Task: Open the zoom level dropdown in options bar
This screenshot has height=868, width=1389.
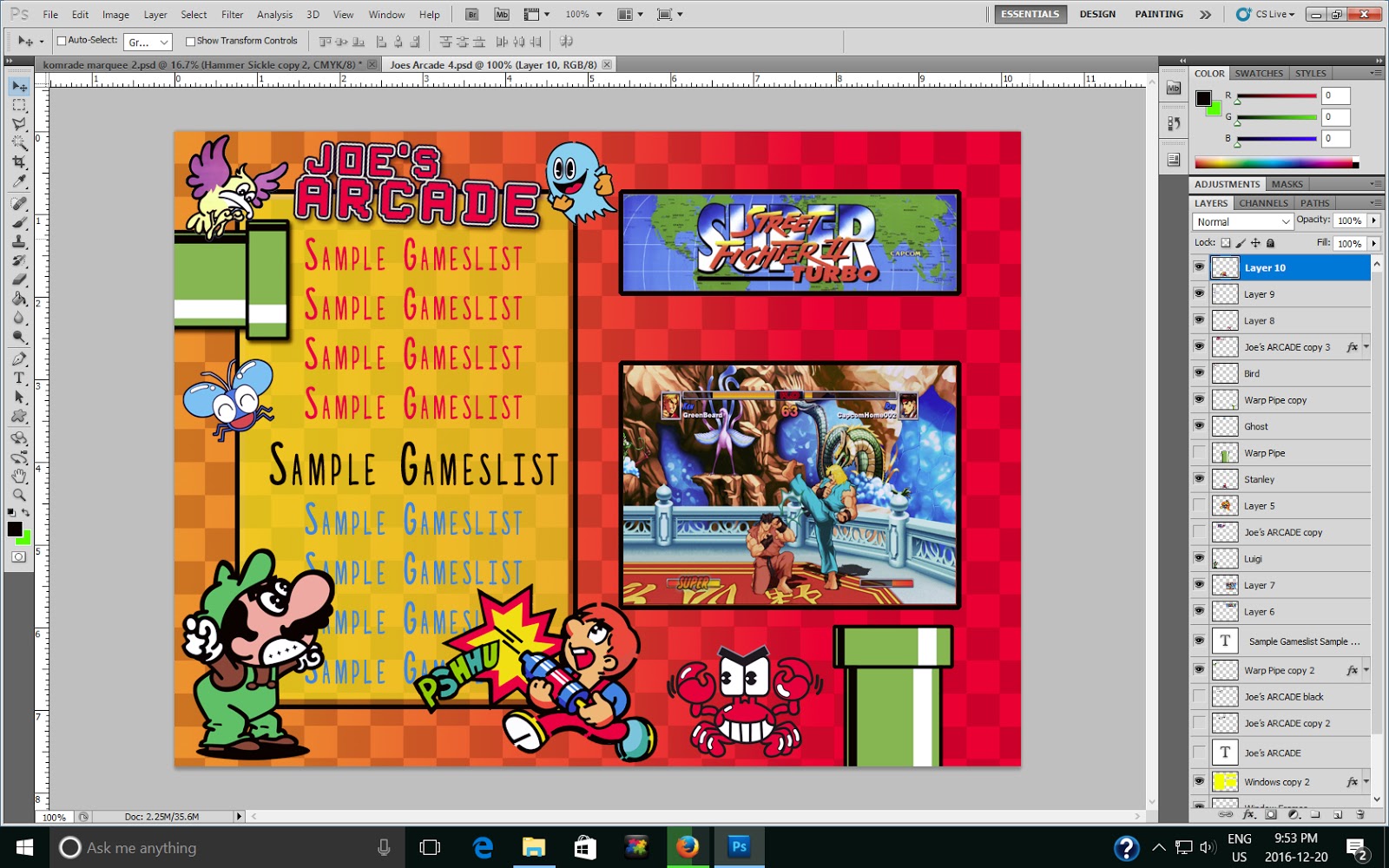Action: (599, 14)
